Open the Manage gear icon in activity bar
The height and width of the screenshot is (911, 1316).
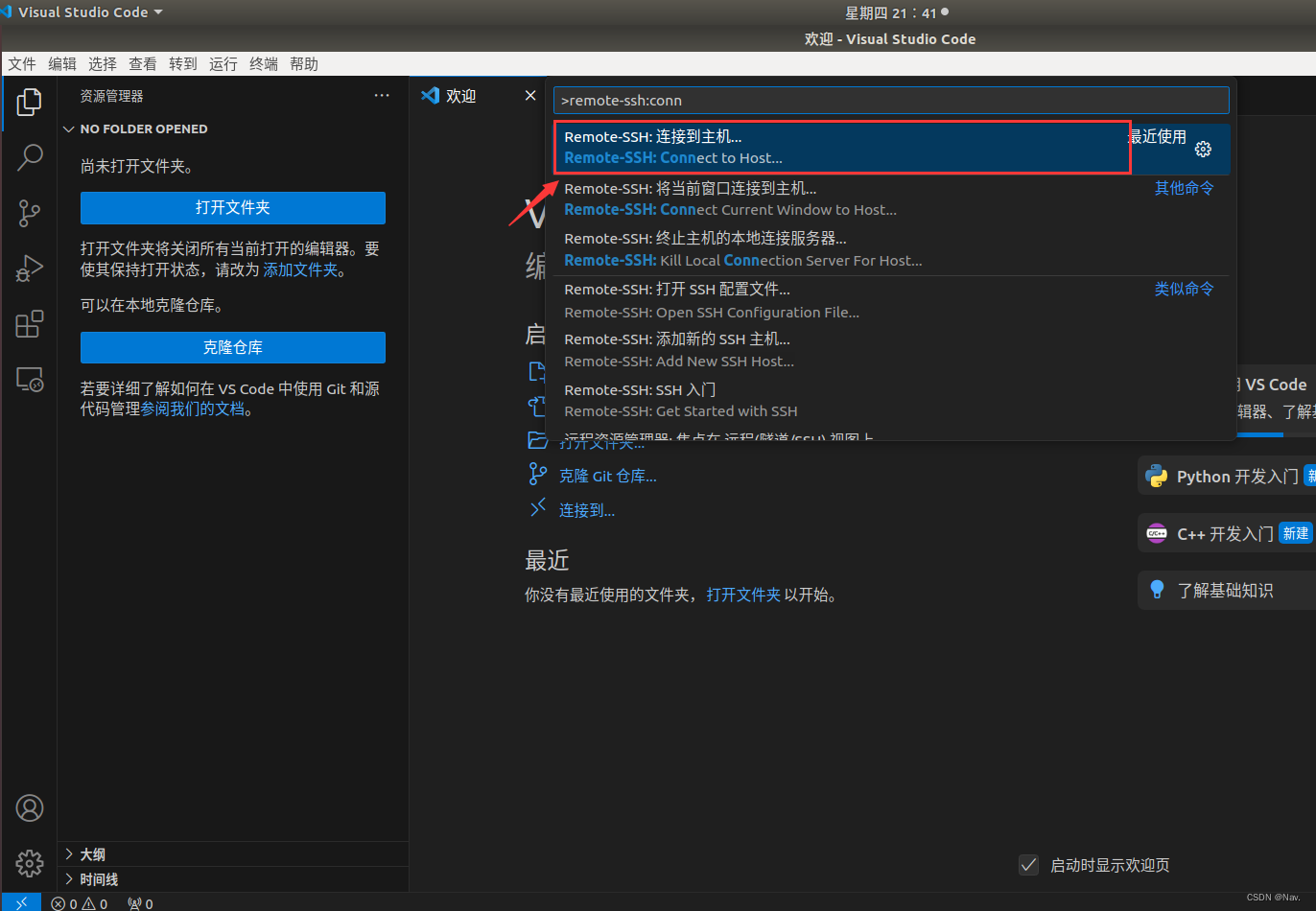pos(30,863)
